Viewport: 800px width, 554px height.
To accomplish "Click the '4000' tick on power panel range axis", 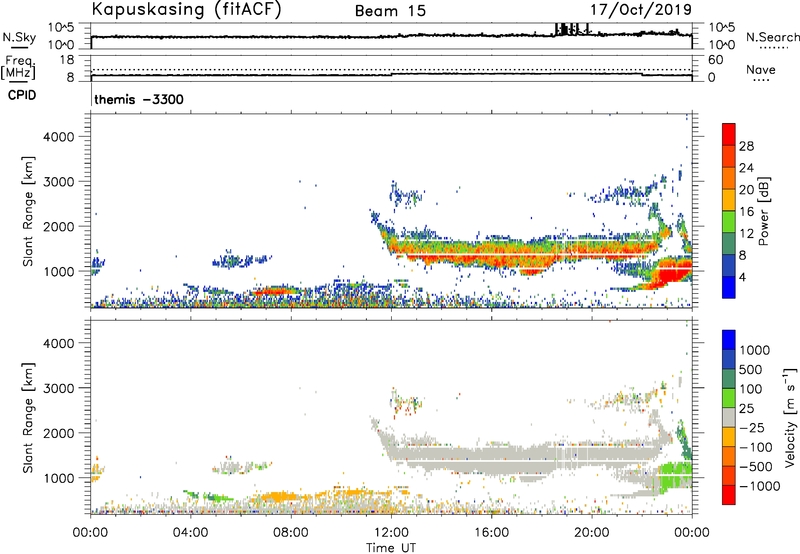I will tap(58, 137).
